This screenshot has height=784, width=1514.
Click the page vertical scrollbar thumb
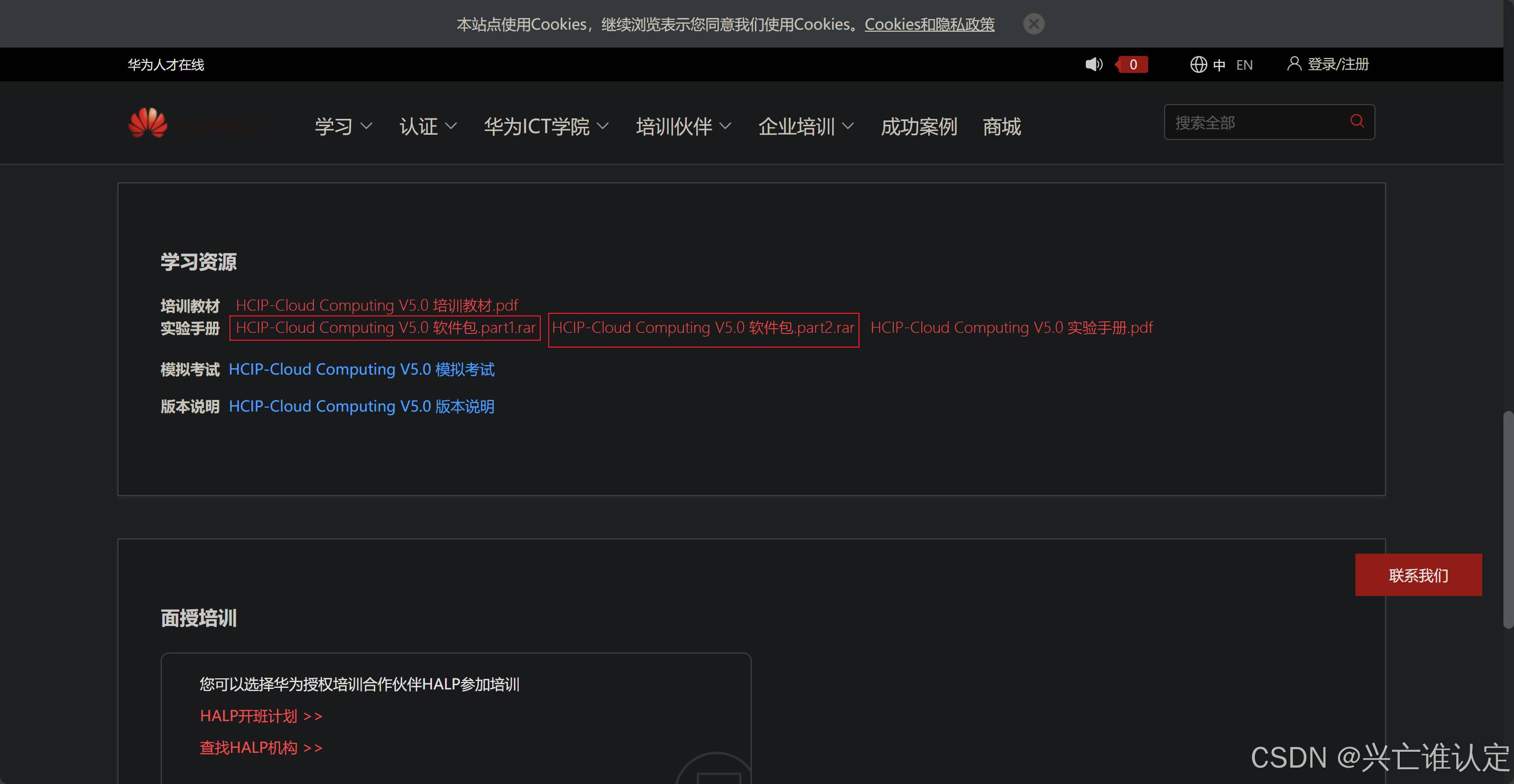1508,520
